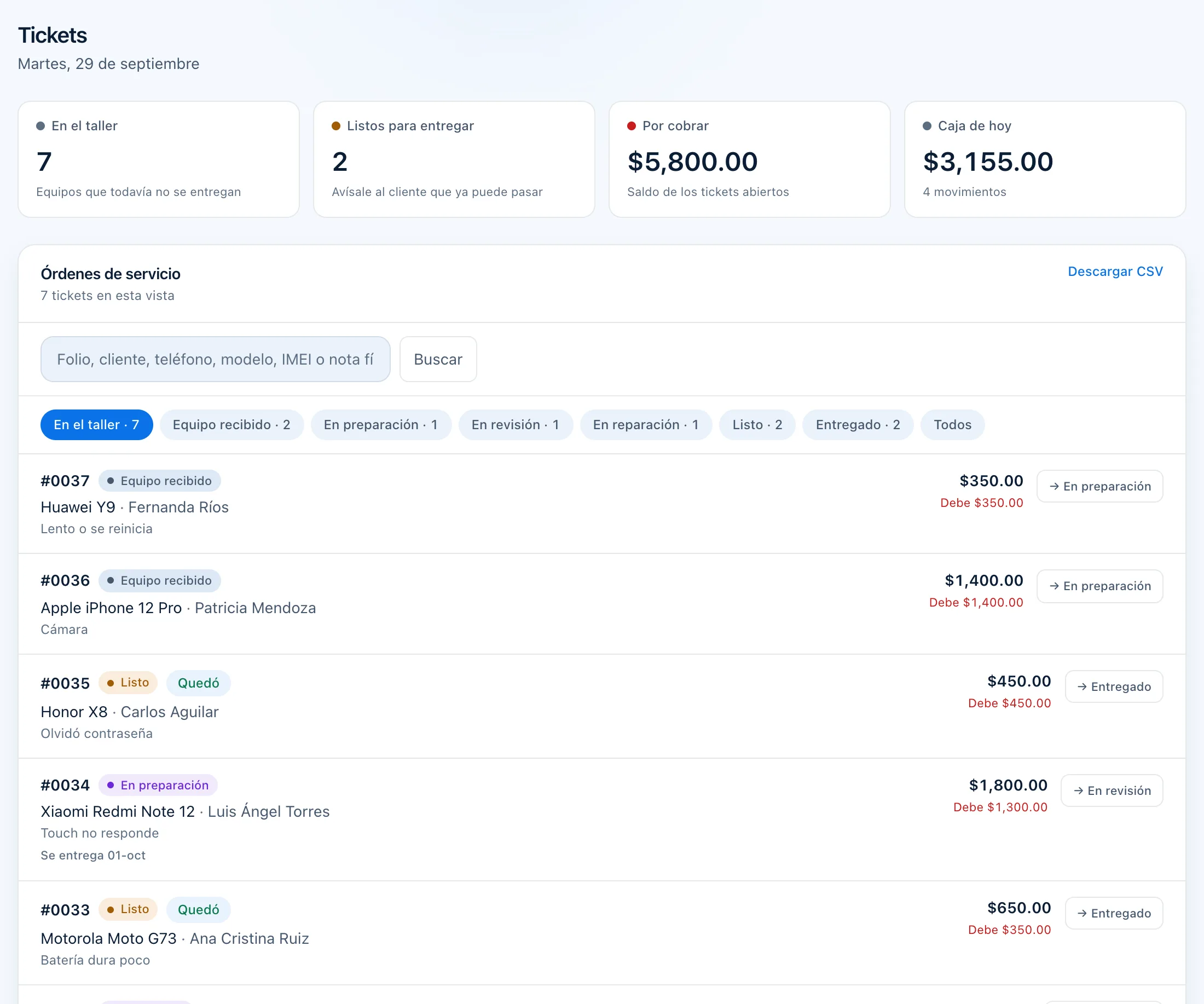Open ticket #0037 folio
Screen dimensions: 1204x1004
click(x=65, y=481)
